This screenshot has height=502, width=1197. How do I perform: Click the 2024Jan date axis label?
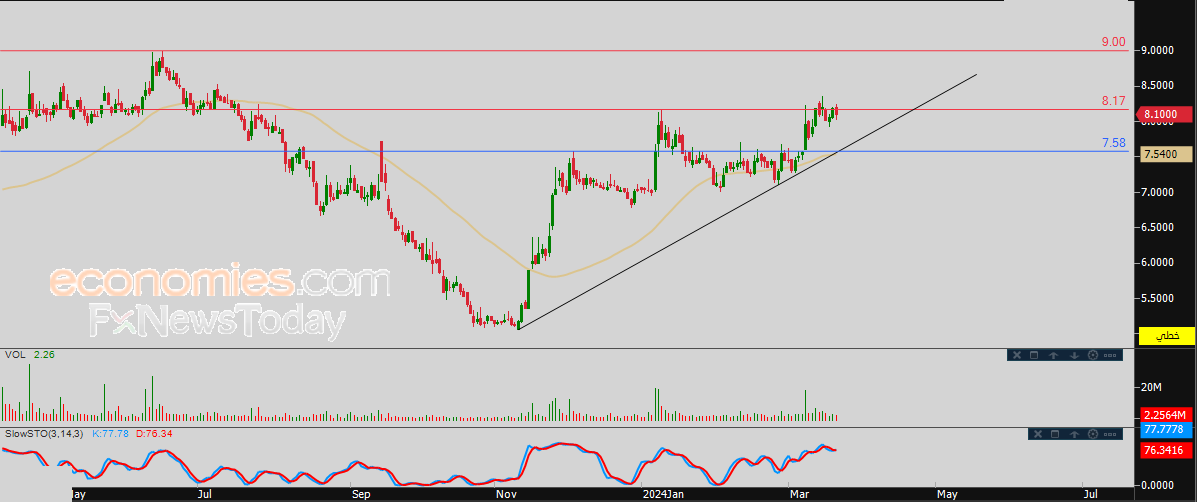click(x=663, y=494)
